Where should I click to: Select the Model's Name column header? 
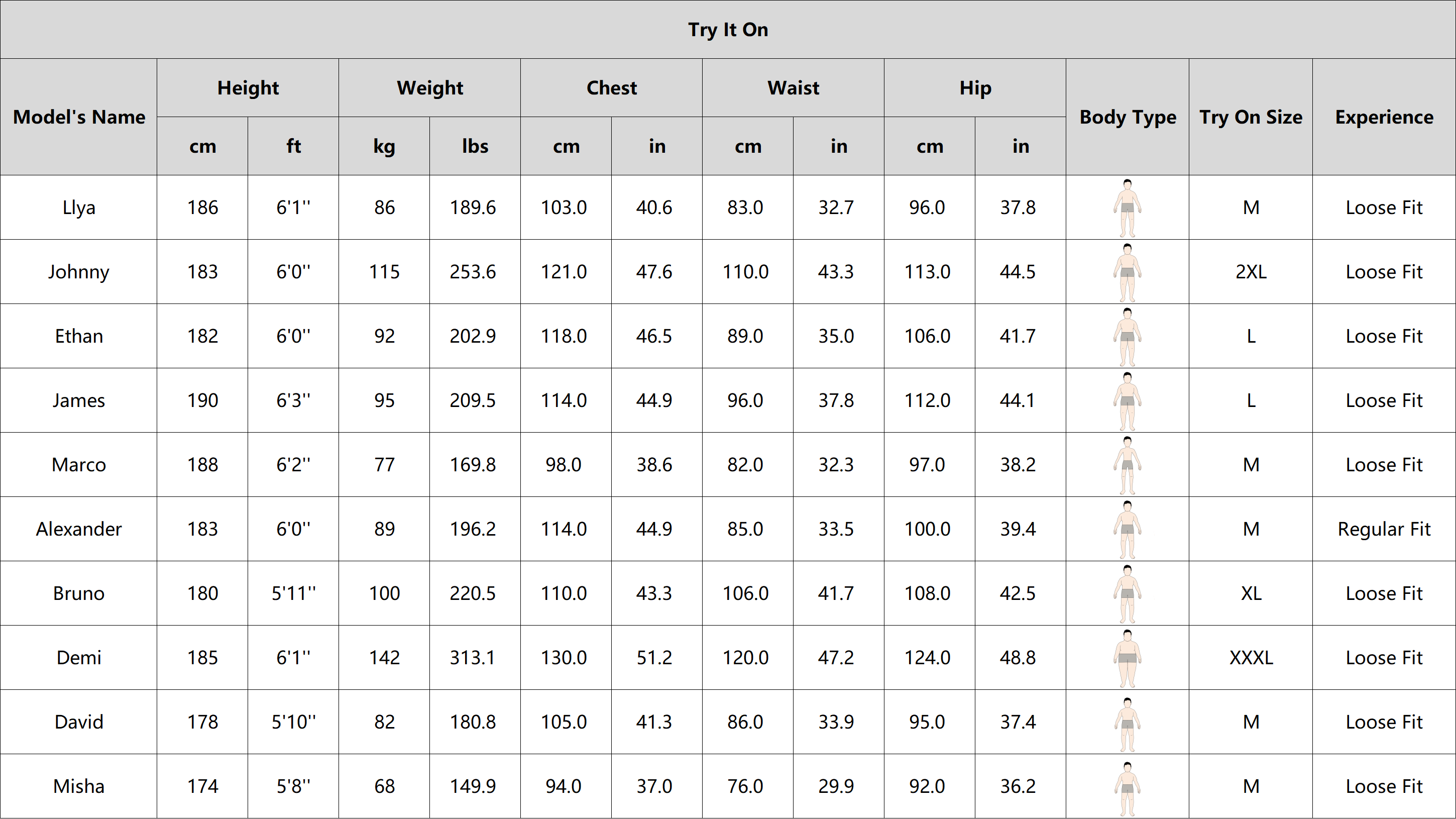coord(78,117)
